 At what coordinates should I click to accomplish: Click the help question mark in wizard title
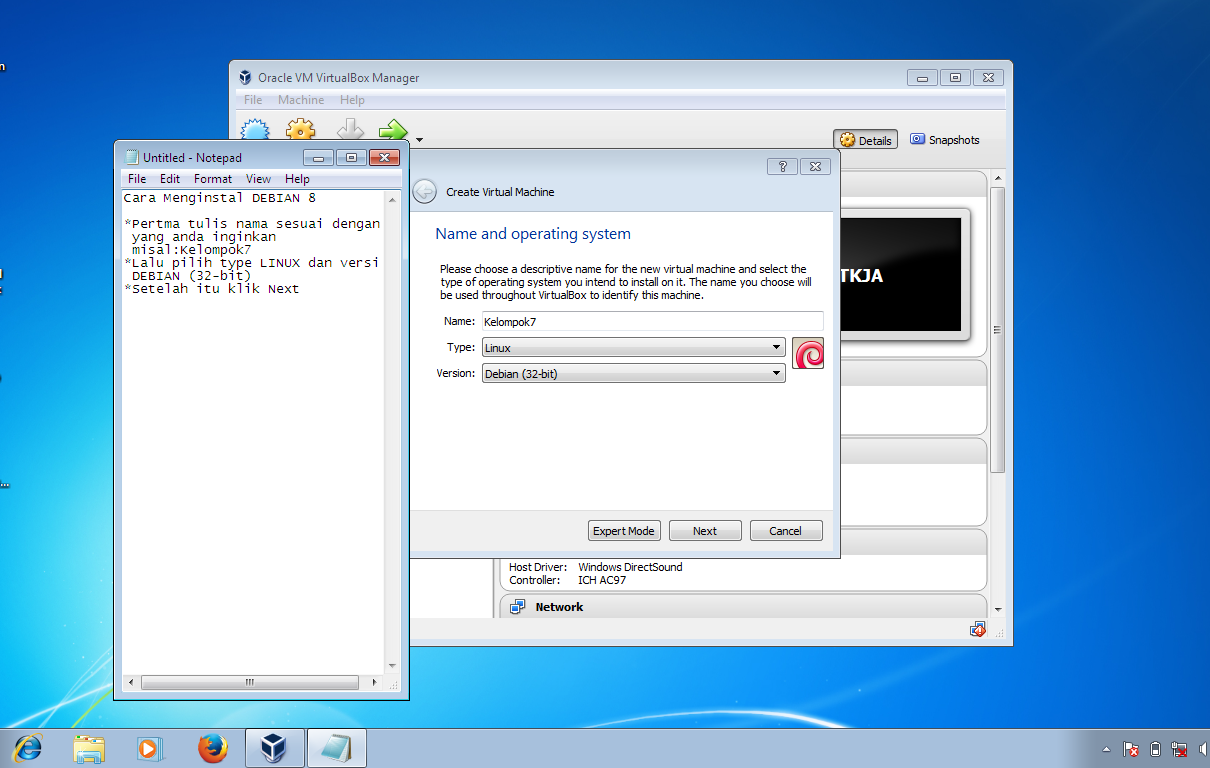pyautogui.click(x=782, y=167)
